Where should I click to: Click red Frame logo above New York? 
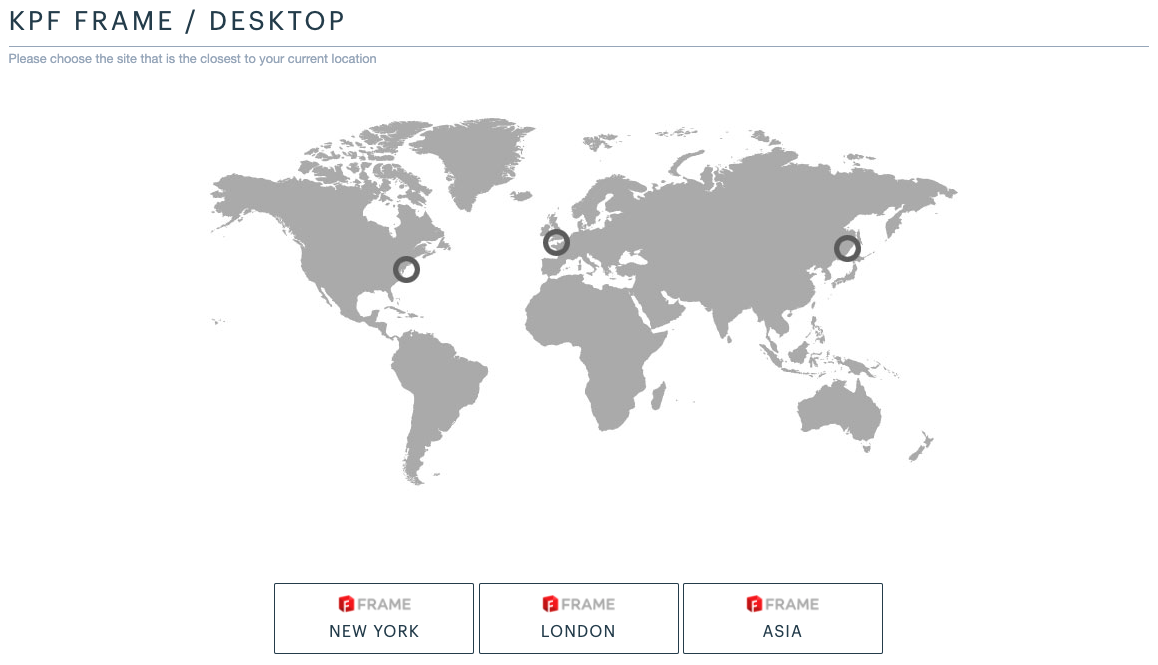click(347, 604)
